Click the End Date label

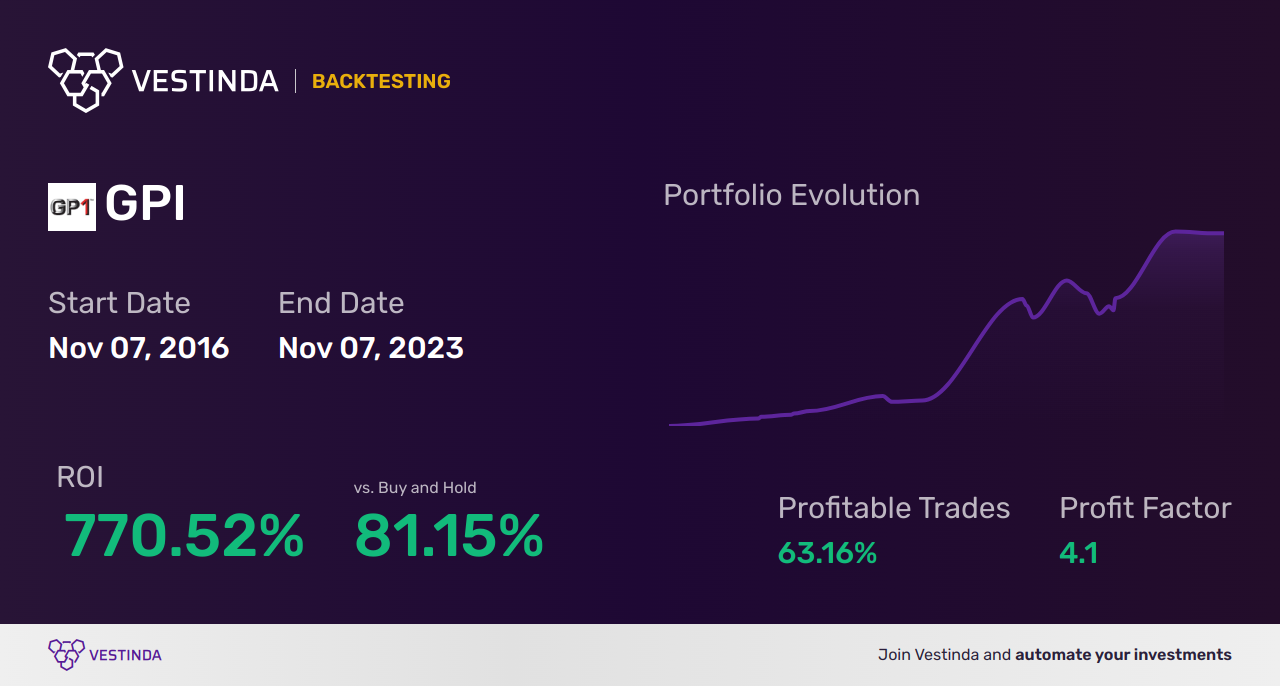point(341,303)
